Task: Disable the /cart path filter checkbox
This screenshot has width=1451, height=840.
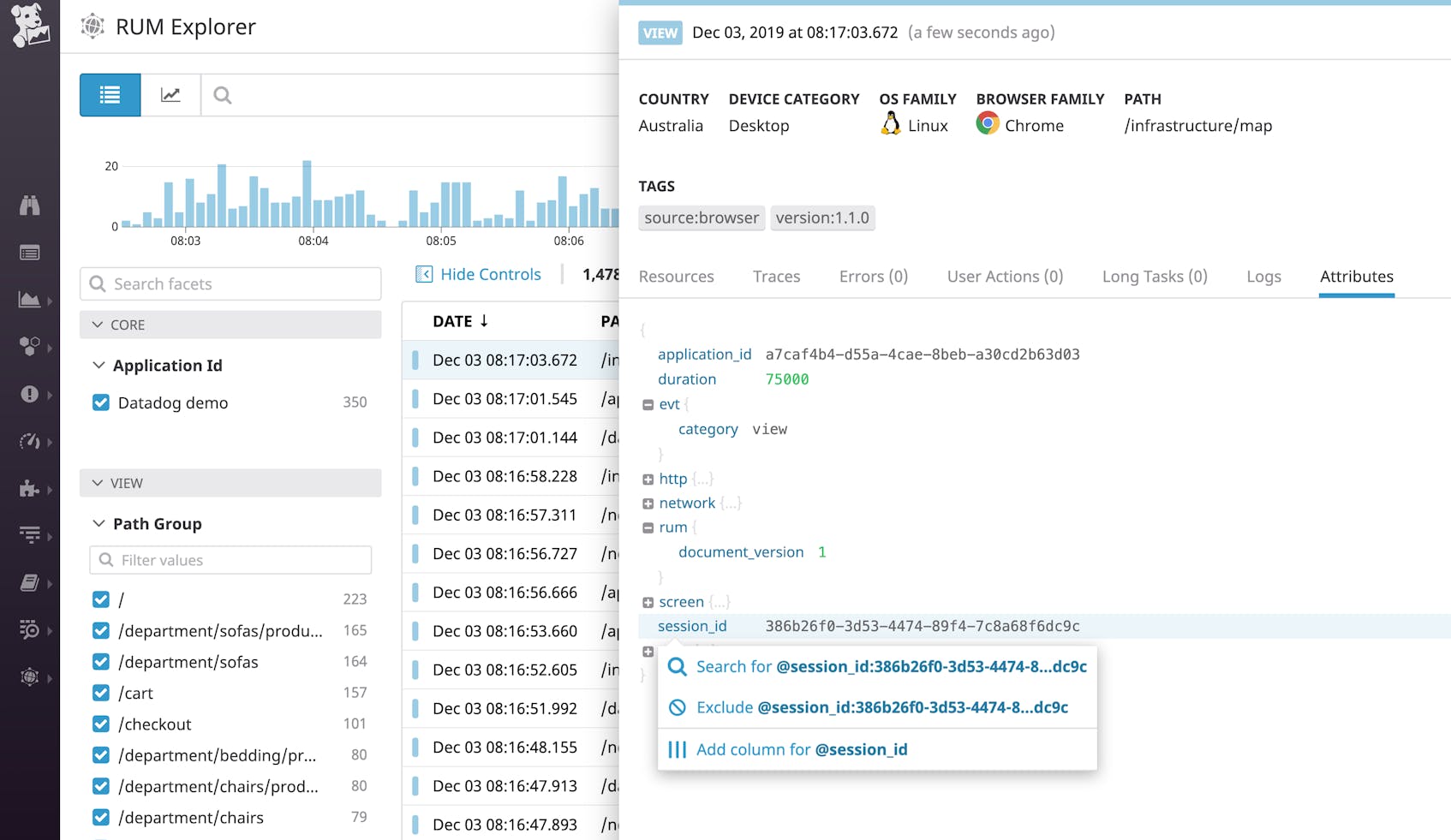Action: pos(101,693)
